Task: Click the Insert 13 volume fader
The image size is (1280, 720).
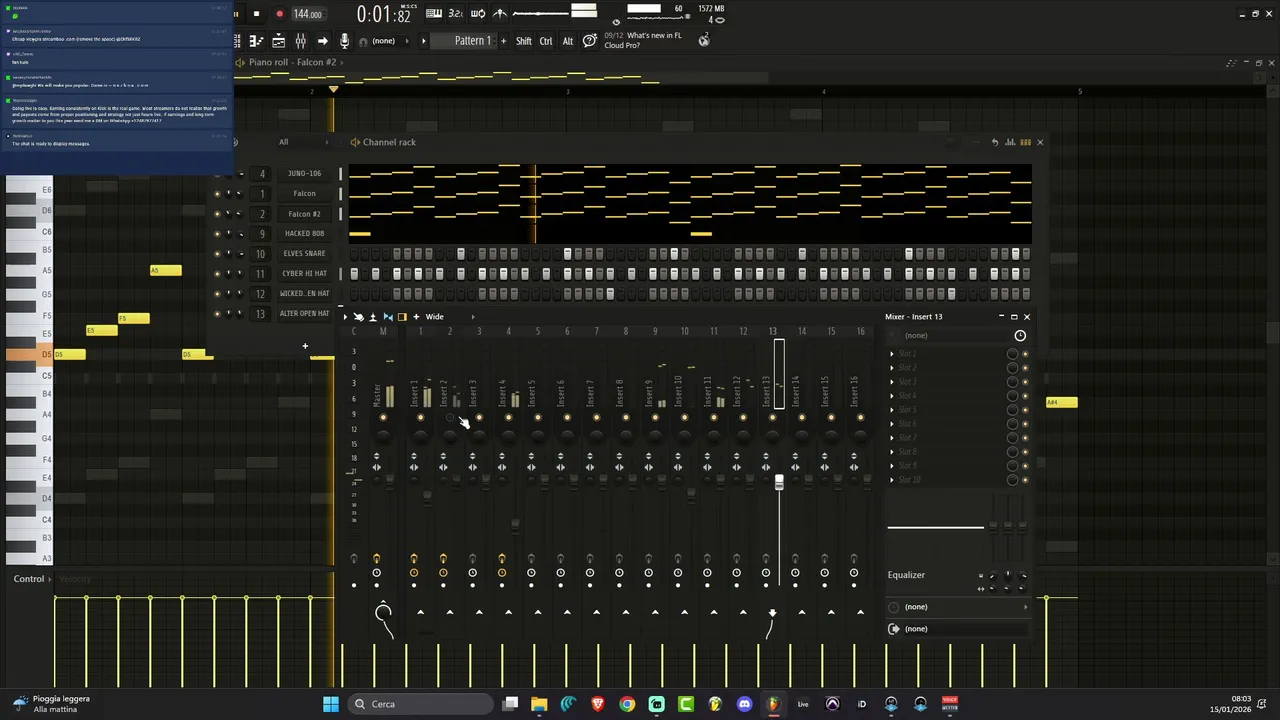Action: point(779,482)
